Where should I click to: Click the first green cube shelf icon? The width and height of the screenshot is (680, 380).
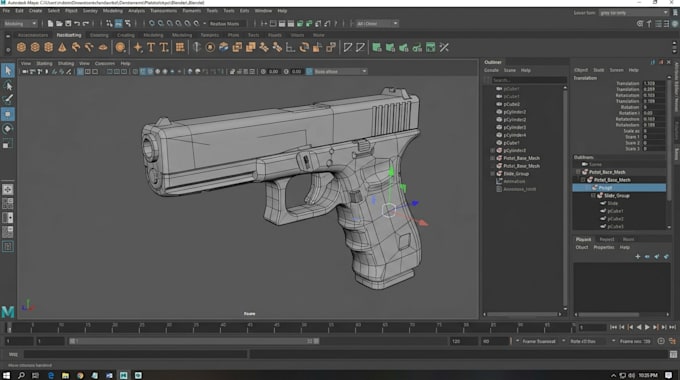click(x=376, y=47)
